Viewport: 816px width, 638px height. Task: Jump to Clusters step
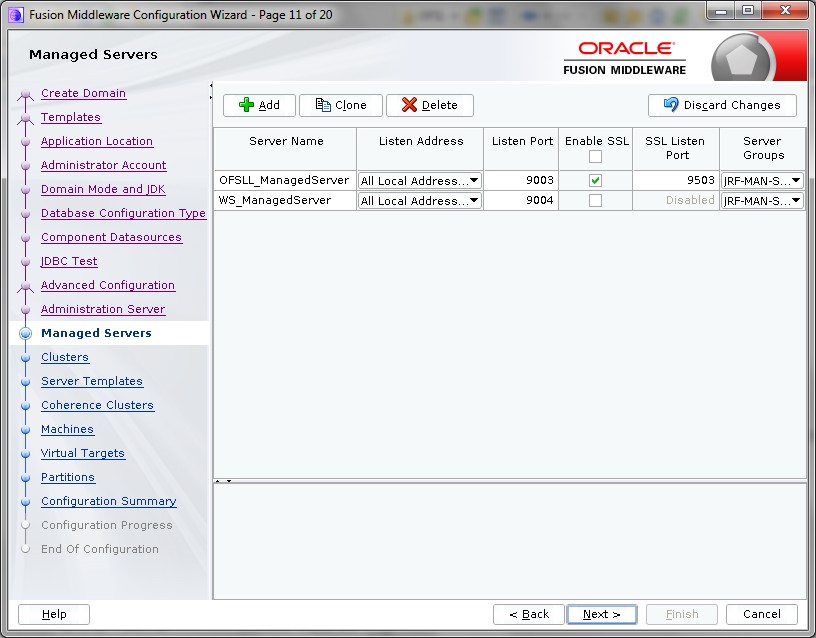pyautogui.click(x=65, y=357)
